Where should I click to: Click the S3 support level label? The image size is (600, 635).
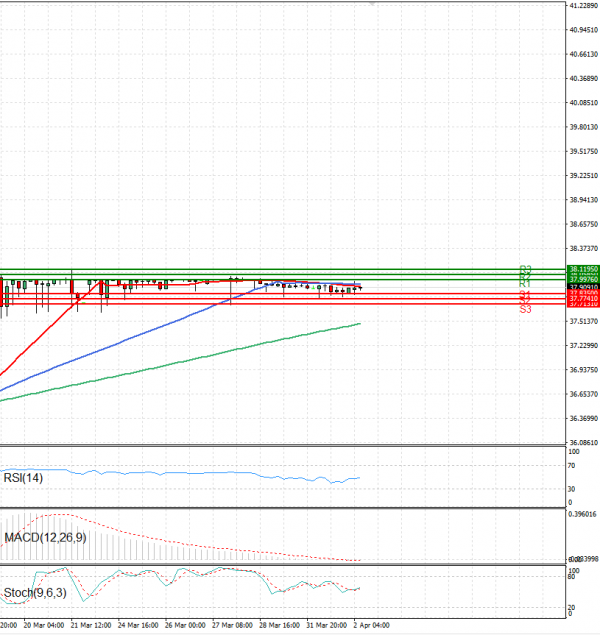(x=524, y=310)
